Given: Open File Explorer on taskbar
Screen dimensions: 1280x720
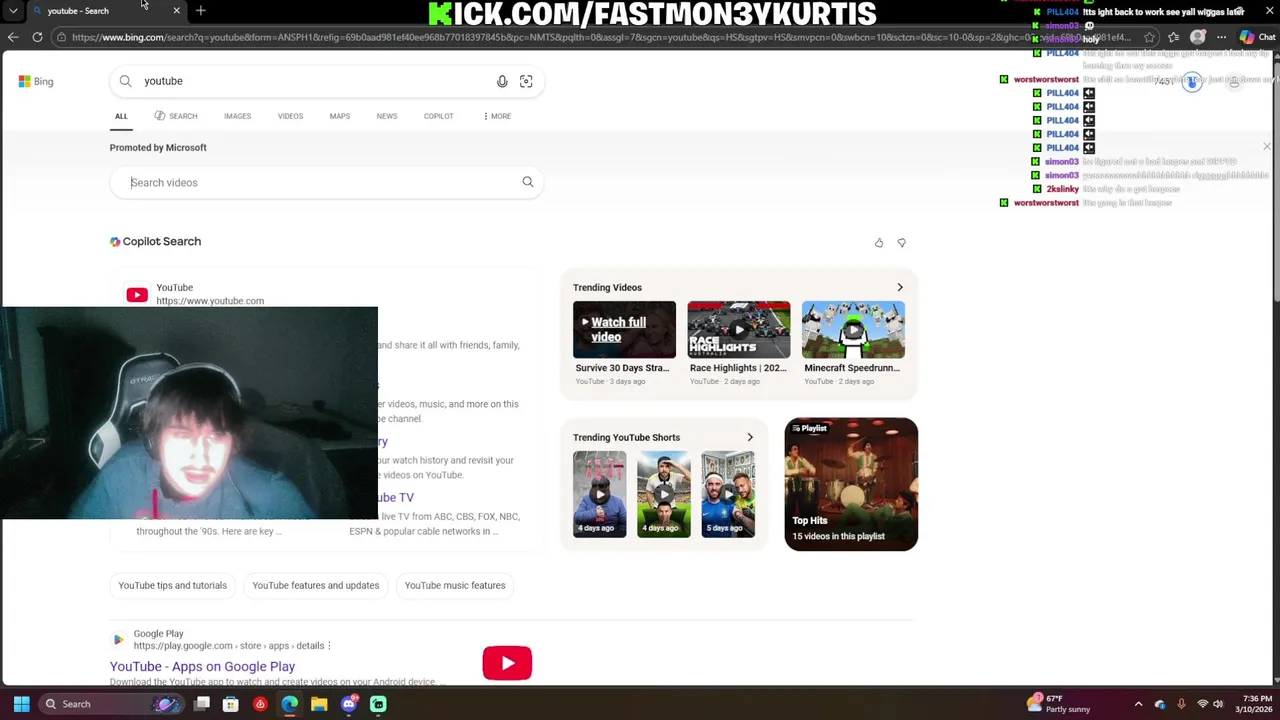Looking at the screenshot, I should (x=319, y=704).
